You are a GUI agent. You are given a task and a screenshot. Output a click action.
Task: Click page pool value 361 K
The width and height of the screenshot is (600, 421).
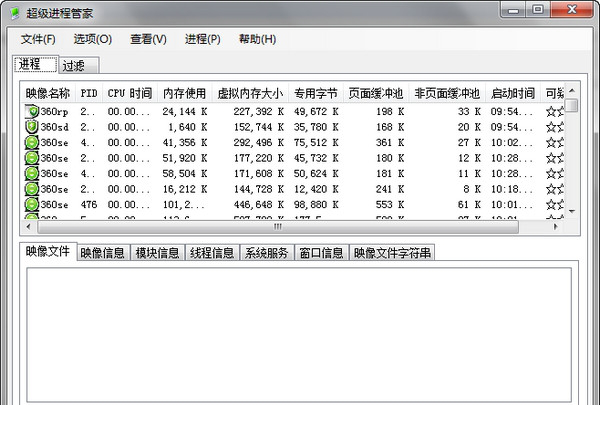390,142
